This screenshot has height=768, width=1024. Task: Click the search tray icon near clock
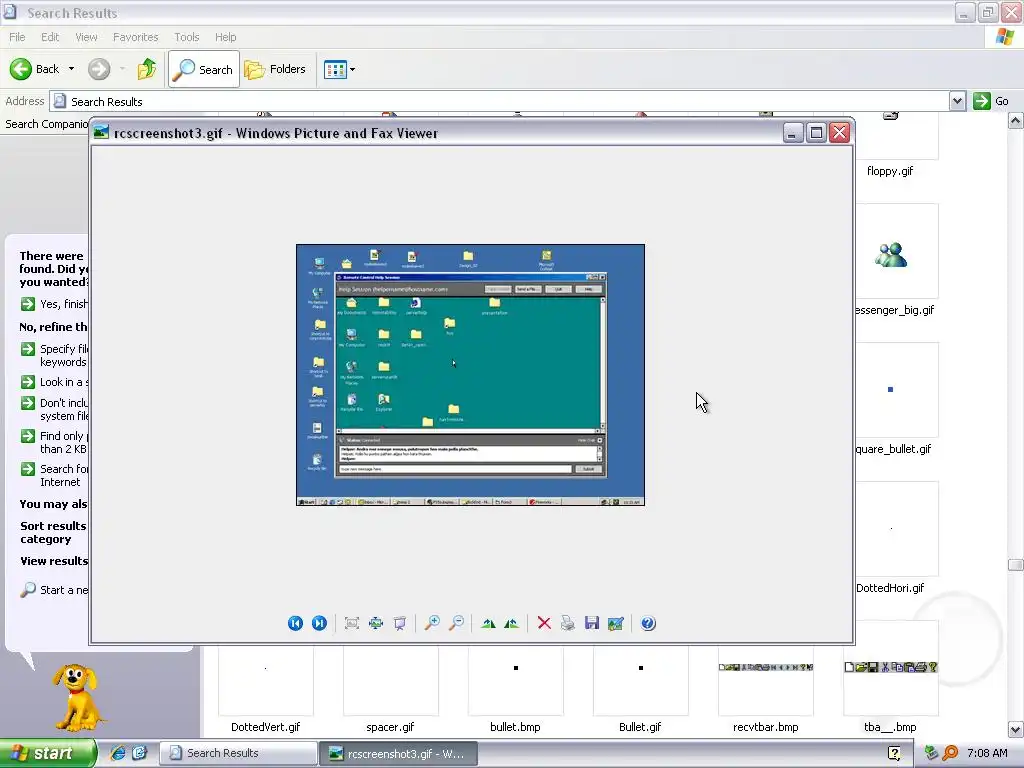[x=951, y=753]
